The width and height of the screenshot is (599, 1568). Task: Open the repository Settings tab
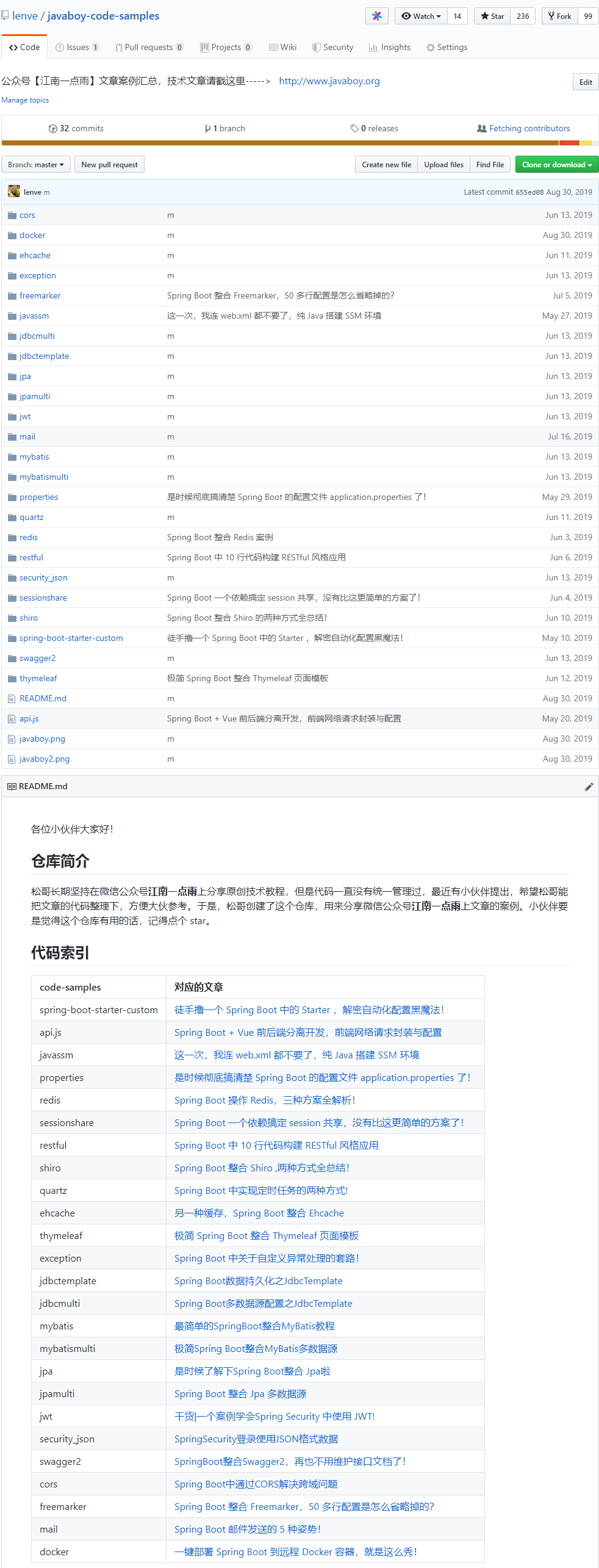click(x=447, y=48)
